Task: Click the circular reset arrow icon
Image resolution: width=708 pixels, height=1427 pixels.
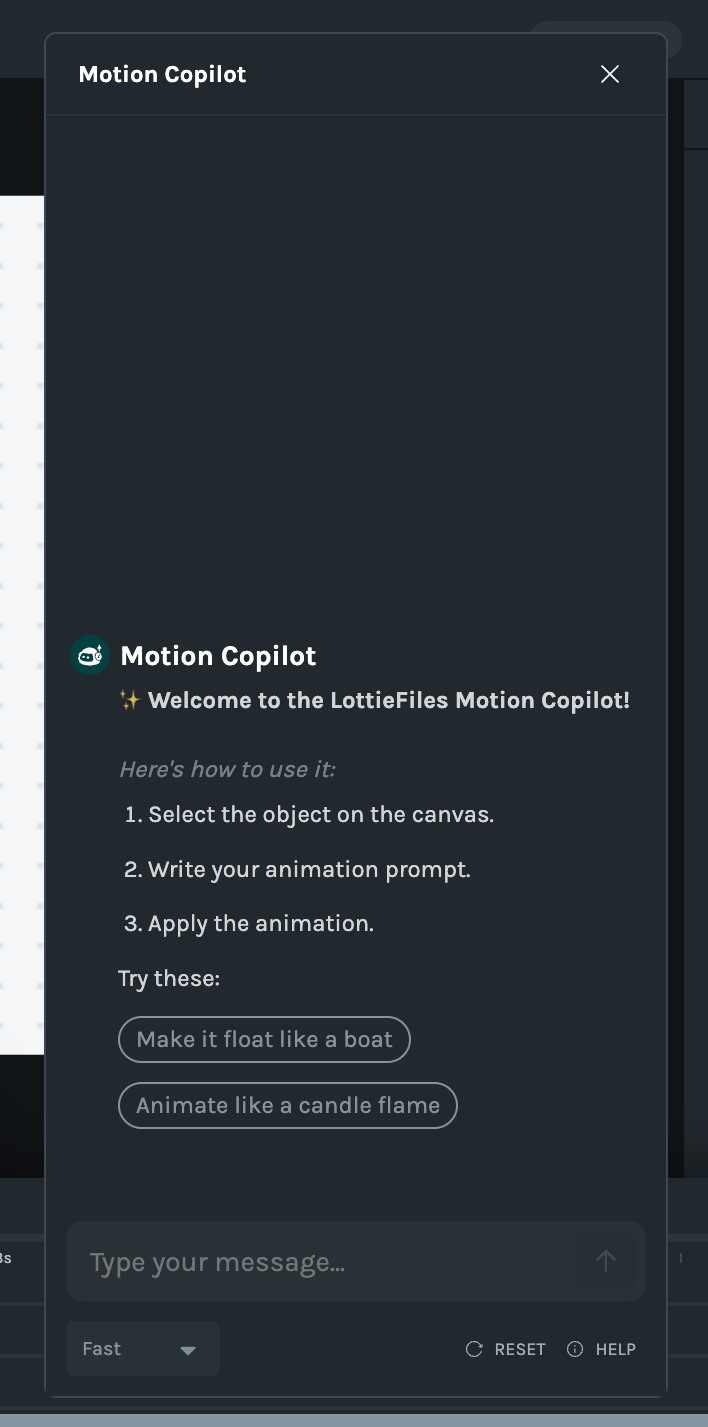Action: 473,1349
